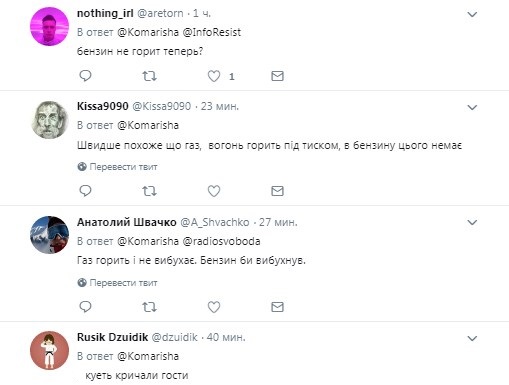Viewport: 509px width, 385px height.
Task: Expand options menu on Rusik Dzuidik's tweet
Action: tap(472, 338)
